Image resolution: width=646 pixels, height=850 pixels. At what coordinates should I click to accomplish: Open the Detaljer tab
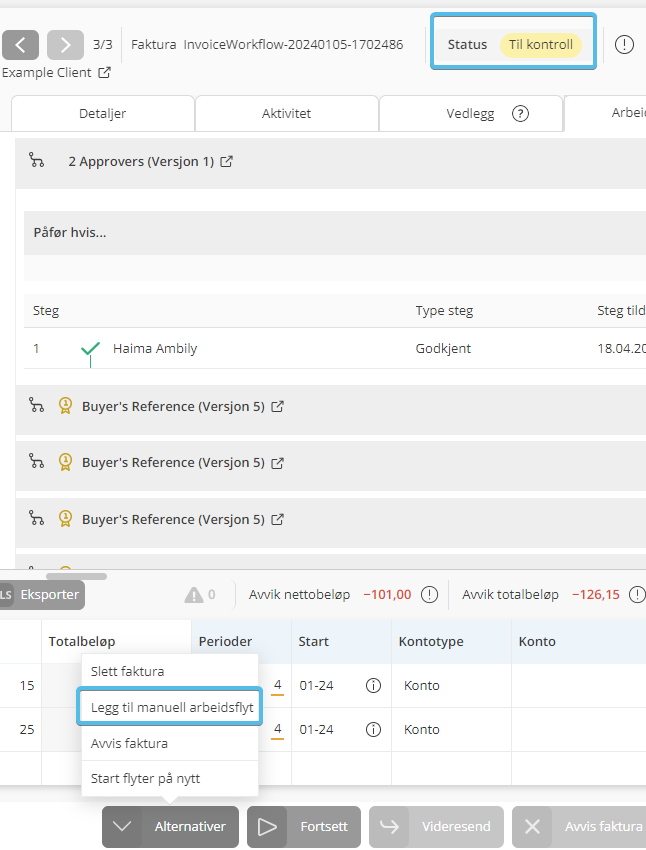click(x=102, y=114)
